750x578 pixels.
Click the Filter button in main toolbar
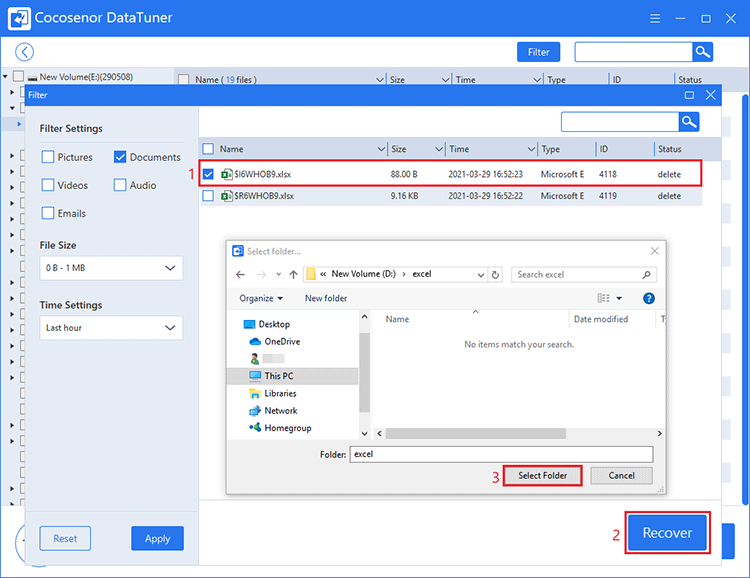(538, 52)
